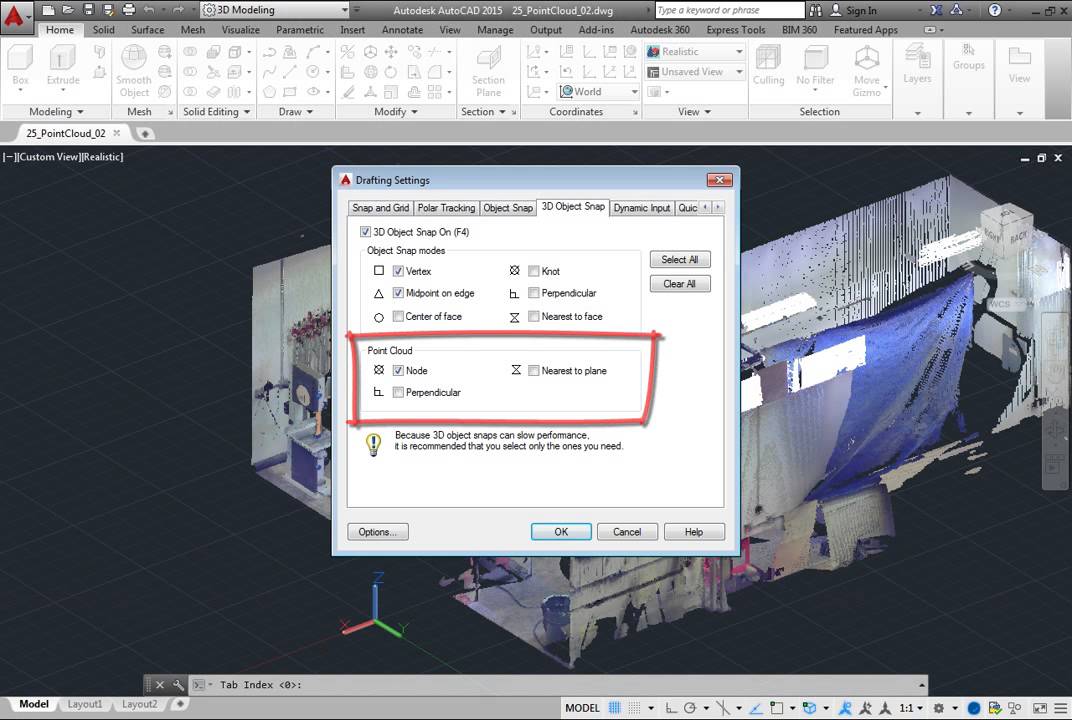Click the Options... button
Image resolution: width=1072 pixels, height=720 pixels.
(377, 532)
